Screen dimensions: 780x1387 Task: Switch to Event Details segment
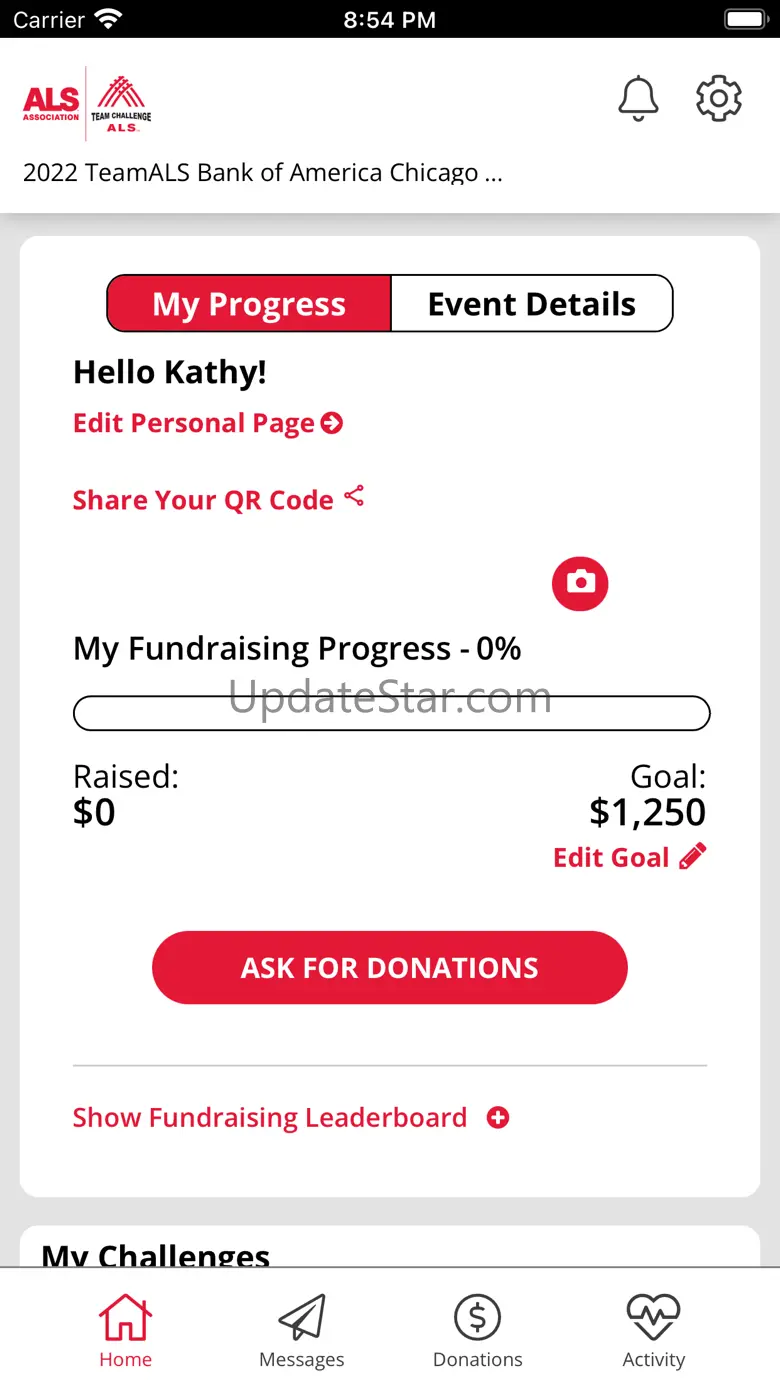[x=531, y=304]
